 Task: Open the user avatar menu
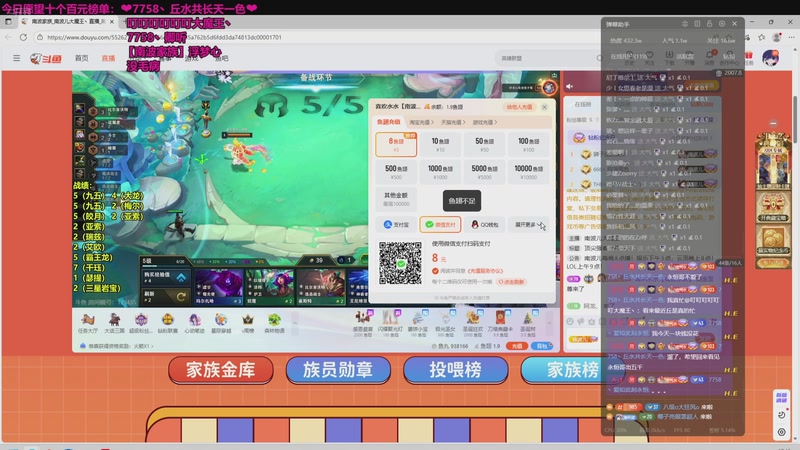coord(770,58)
